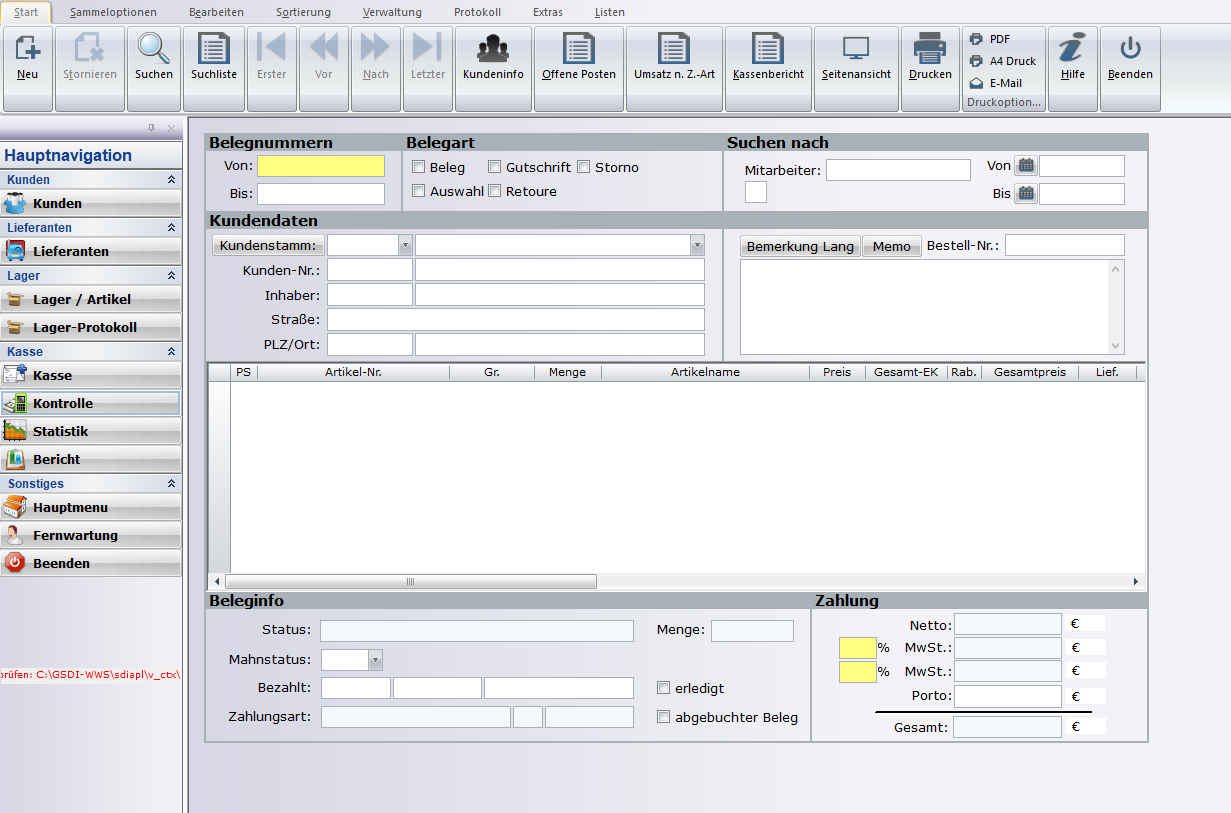1231x813 pixels.
Task: Click the Bemerkung Lang button
Action: pos(800,247)
